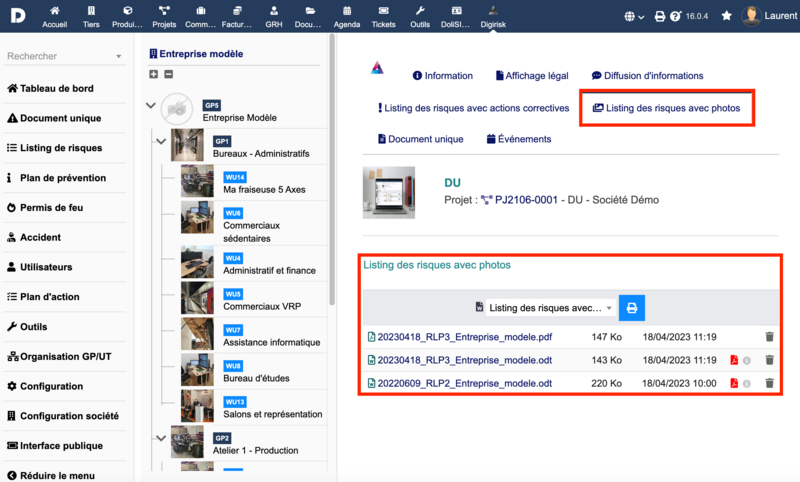Open the Outils top menu
Viewport: 800px width, 482px height.
[420, 16]
